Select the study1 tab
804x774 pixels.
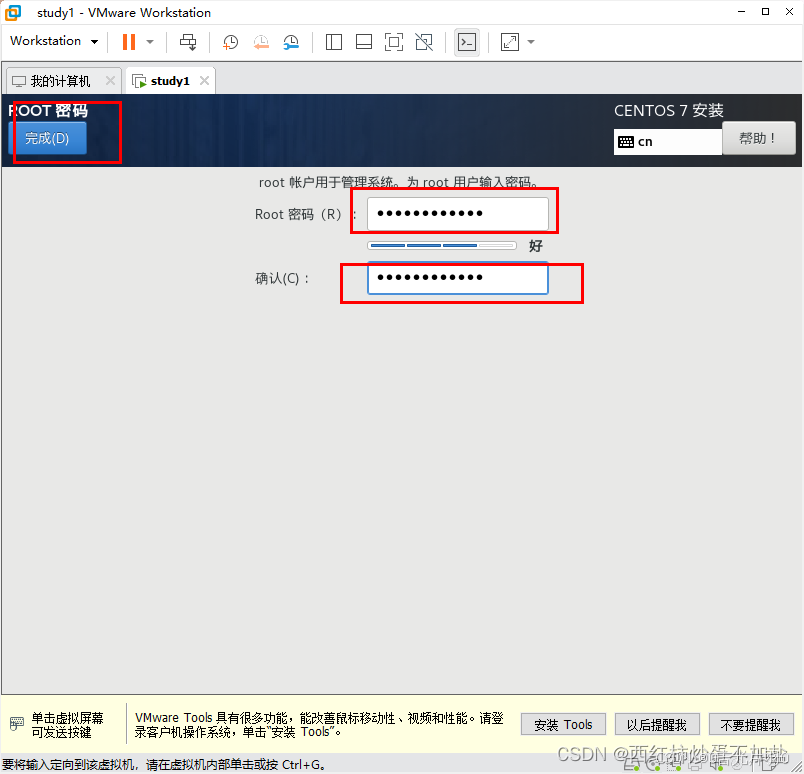(x=170, y=81)
